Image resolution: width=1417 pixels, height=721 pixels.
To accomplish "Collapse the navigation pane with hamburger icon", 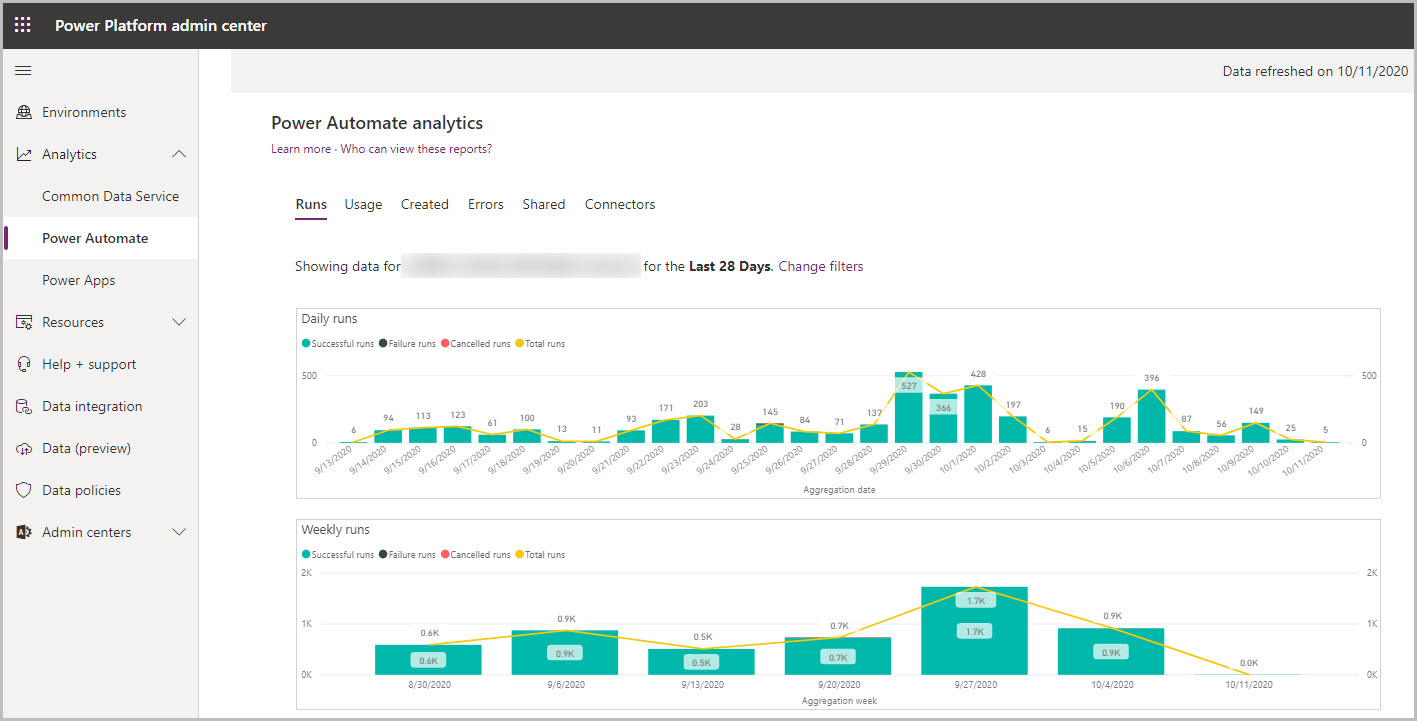I will pos(23,70).
